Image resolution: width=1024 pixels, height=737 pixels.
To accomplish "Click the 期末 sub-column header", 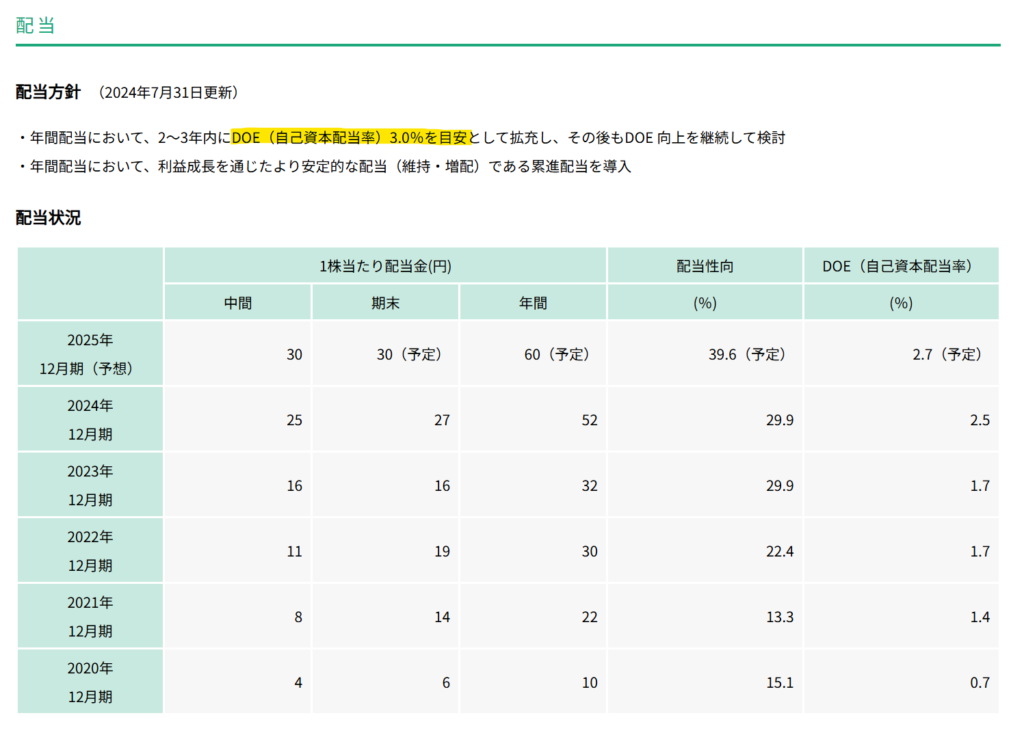I will coord(386,303).
